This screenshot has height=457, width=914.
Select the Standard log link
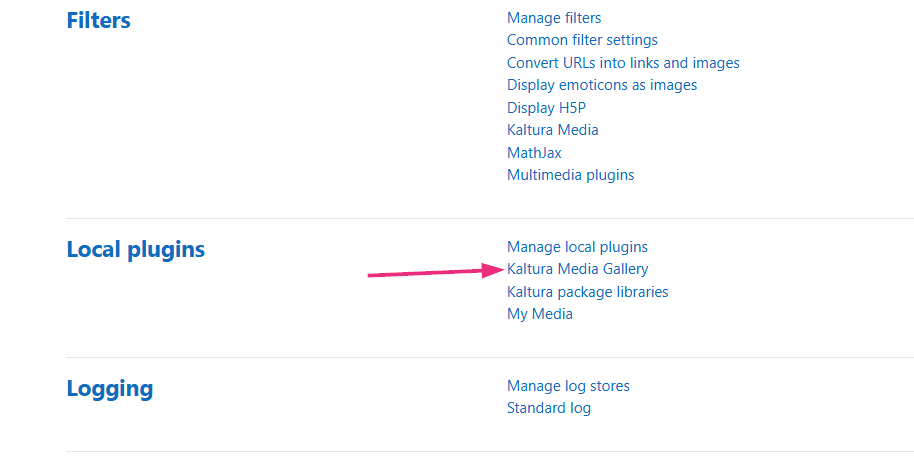549,408
